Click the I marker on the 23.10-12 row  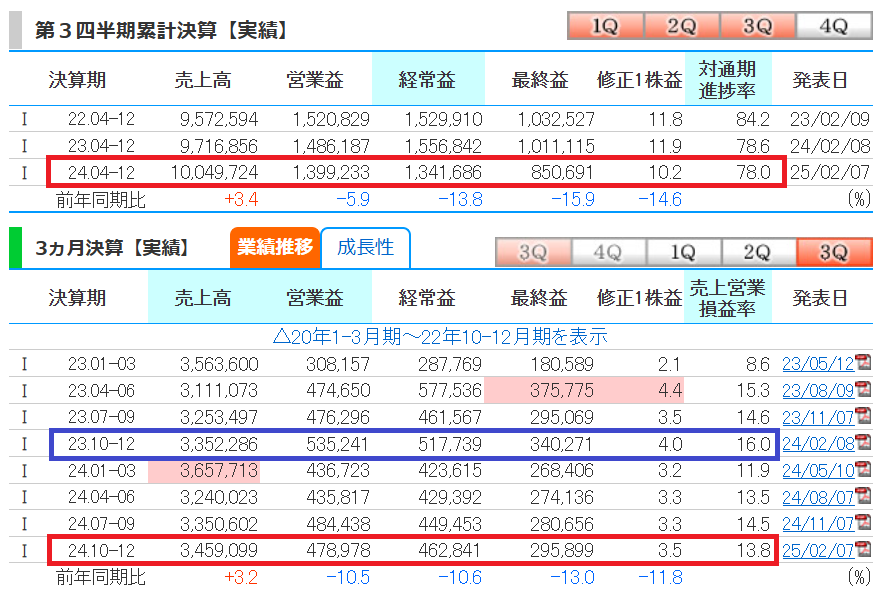[x=24, y=444]
